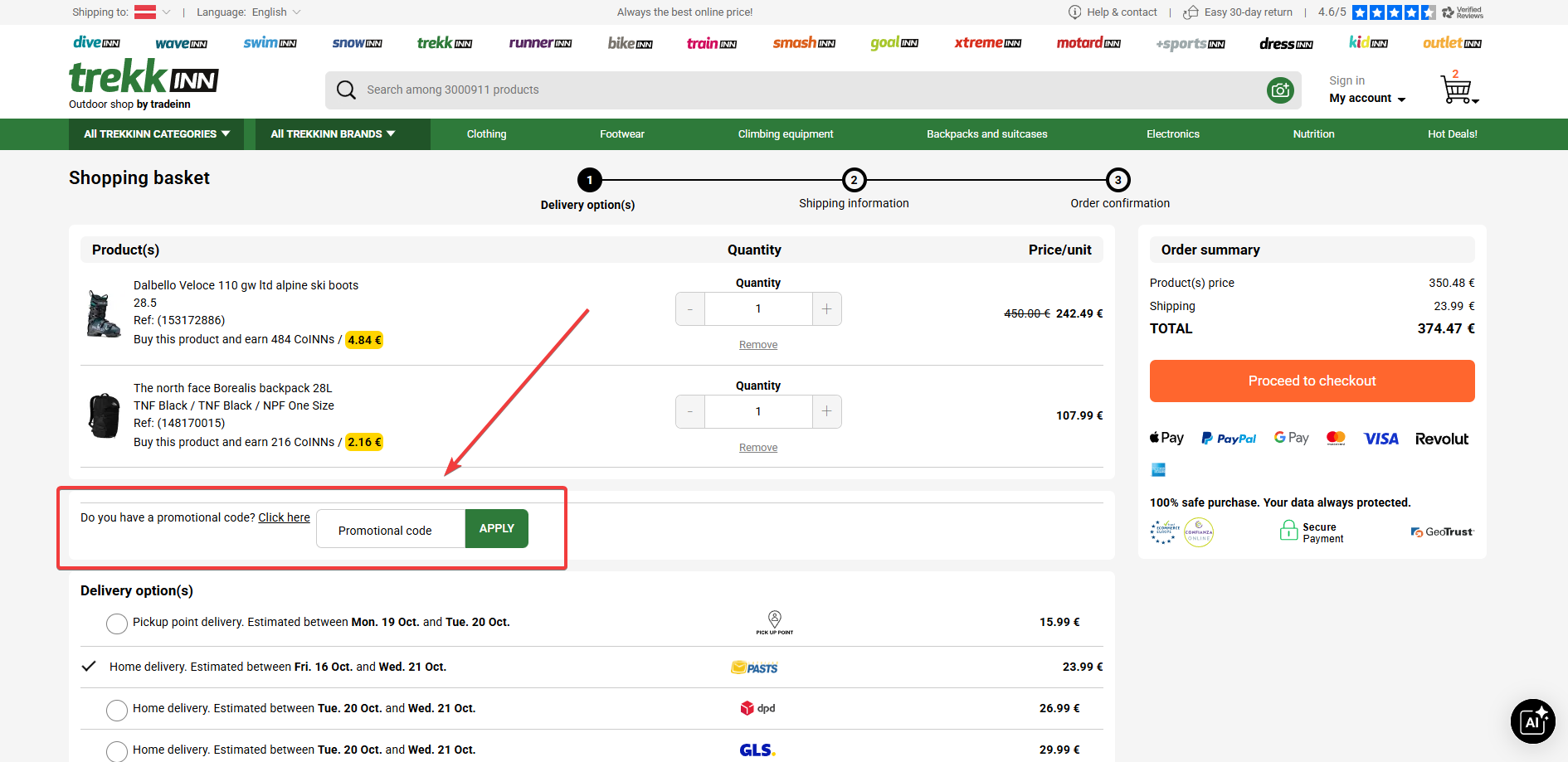
Task: Expand All Trekkinn Categories menu
Action: pos(157,133)
